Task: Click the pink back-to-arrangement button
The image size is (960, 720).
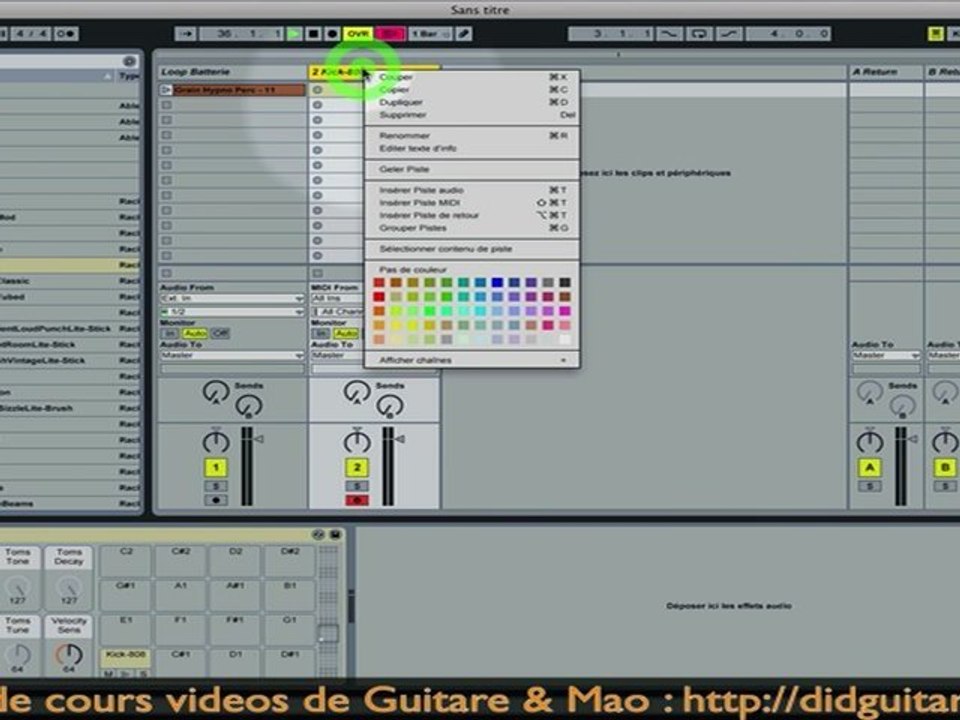Action: coord(390,34)
